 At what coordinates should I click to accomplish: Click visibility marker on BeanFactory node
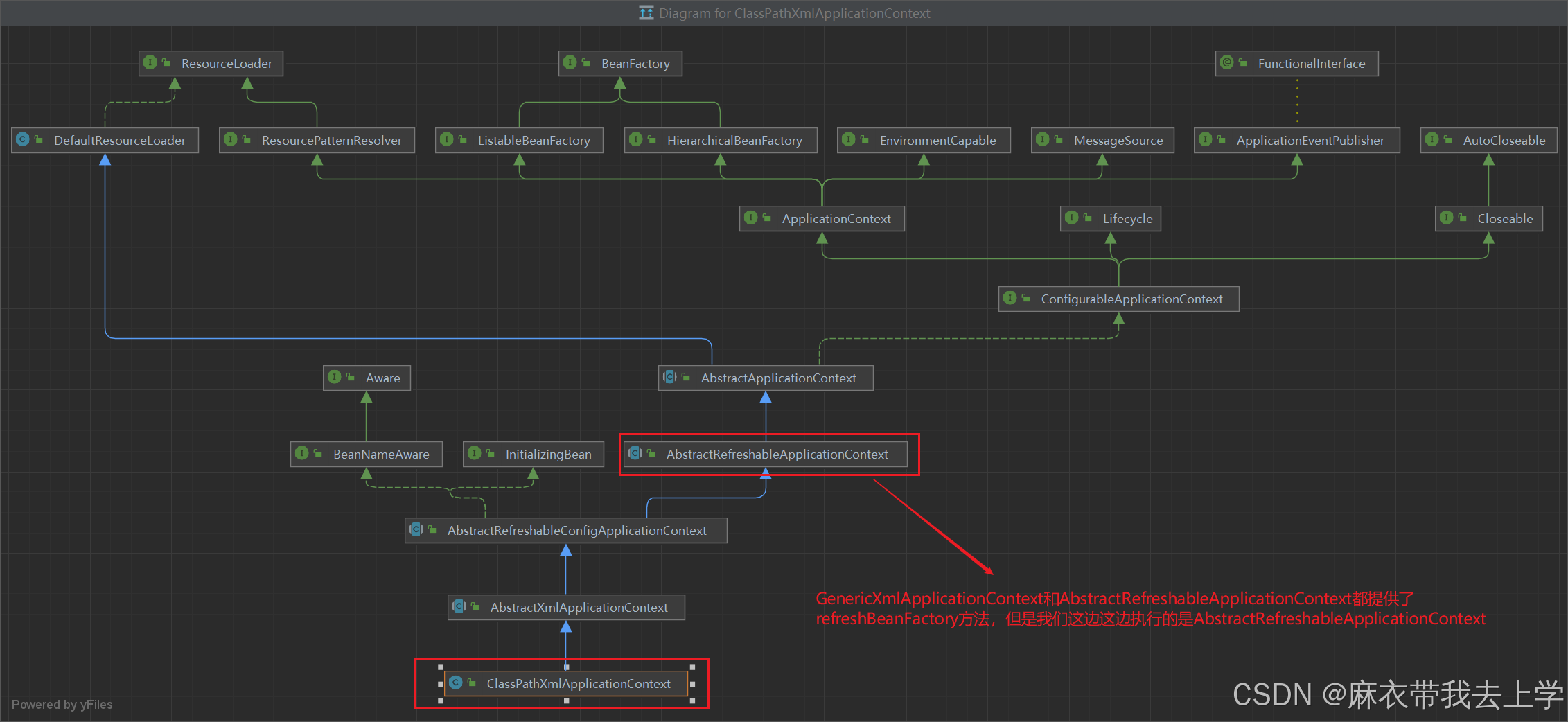[586, 62]
